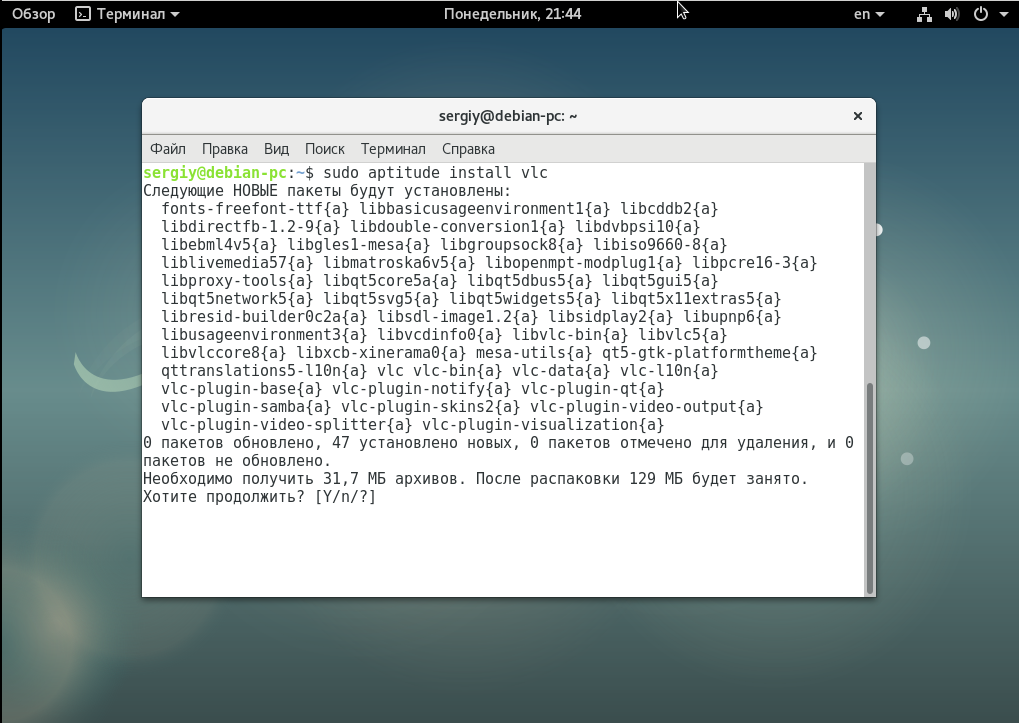Open the Обзор activities overview
Screen dimensions: 1019x723
33,14
